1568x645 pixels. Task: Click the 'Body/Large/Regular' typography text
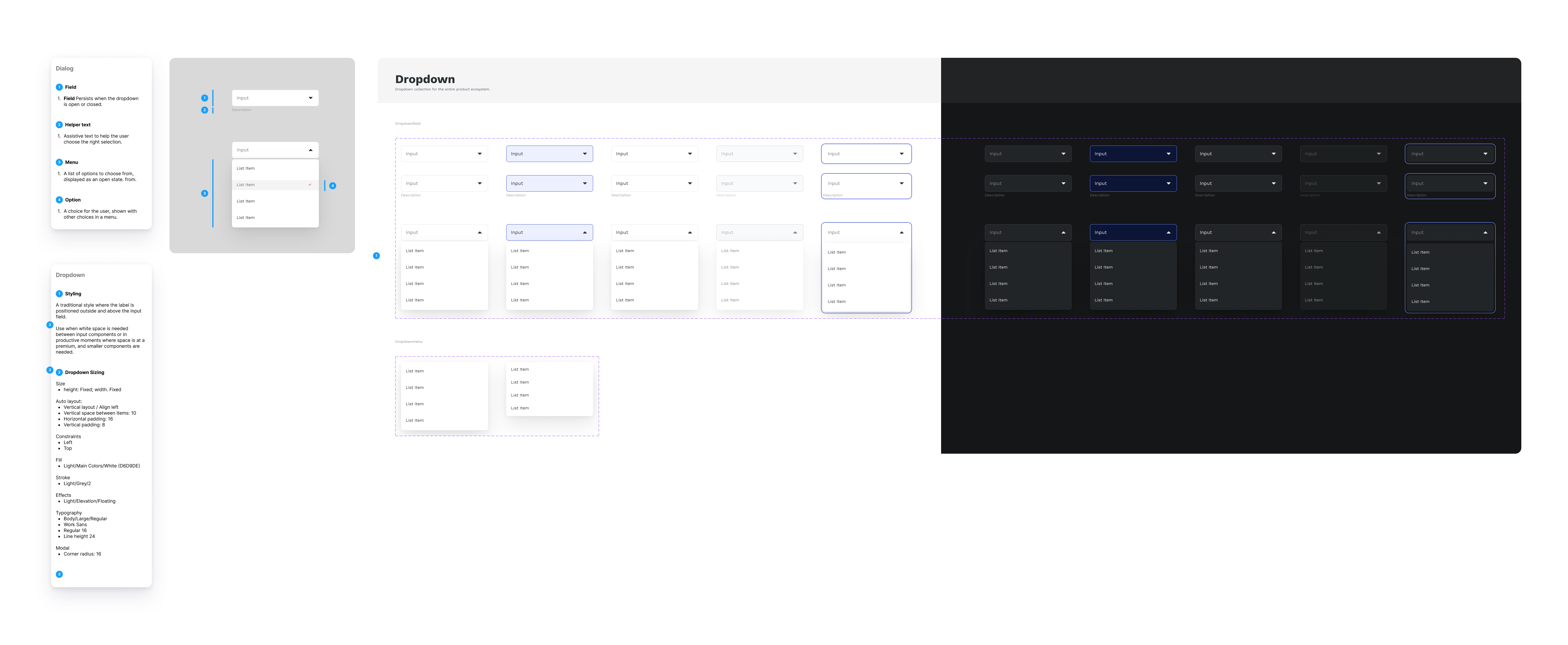pos(85,519)
